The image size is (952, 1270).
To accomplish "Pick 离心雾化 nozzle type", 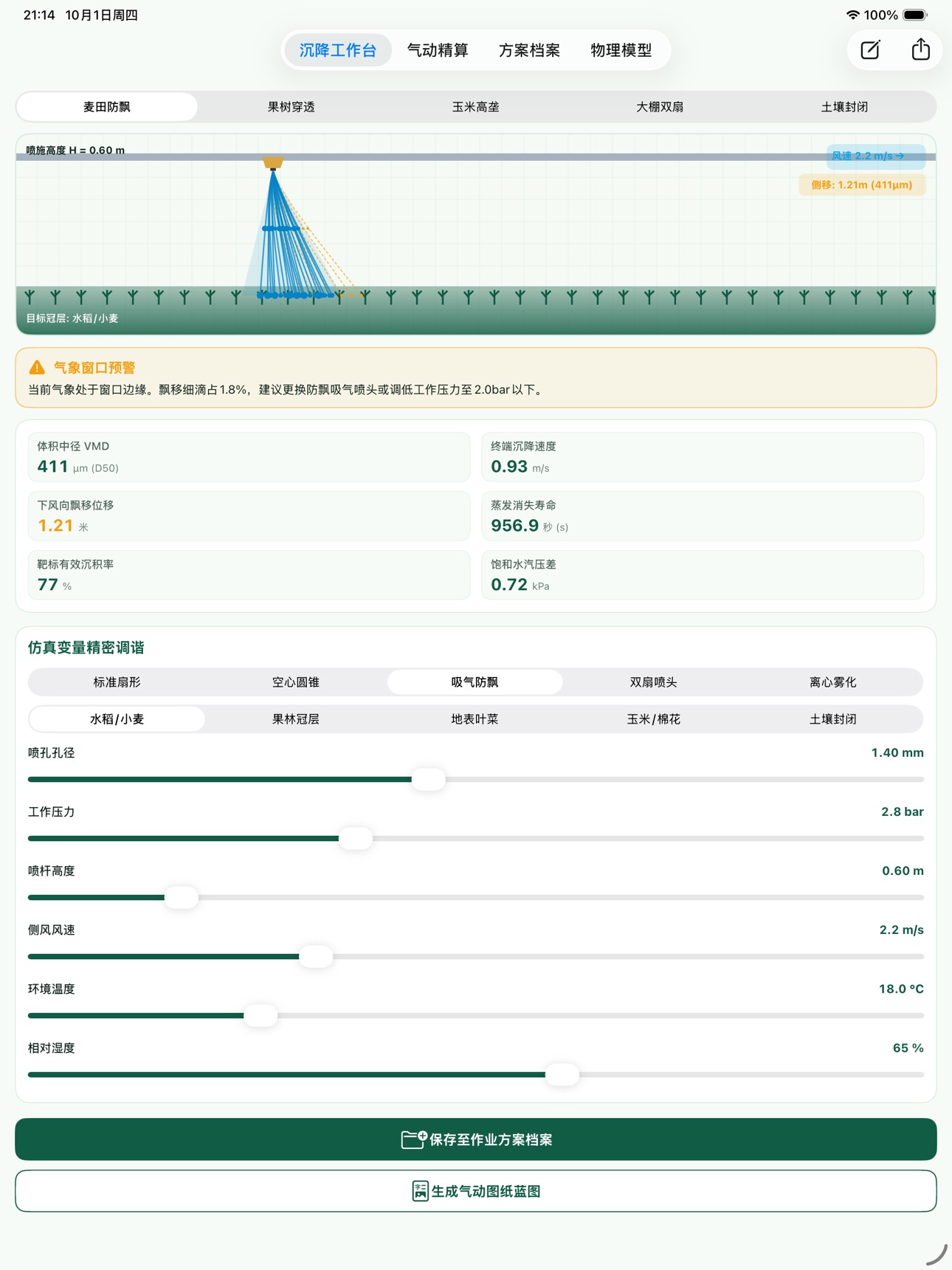I will click(832, 682).
